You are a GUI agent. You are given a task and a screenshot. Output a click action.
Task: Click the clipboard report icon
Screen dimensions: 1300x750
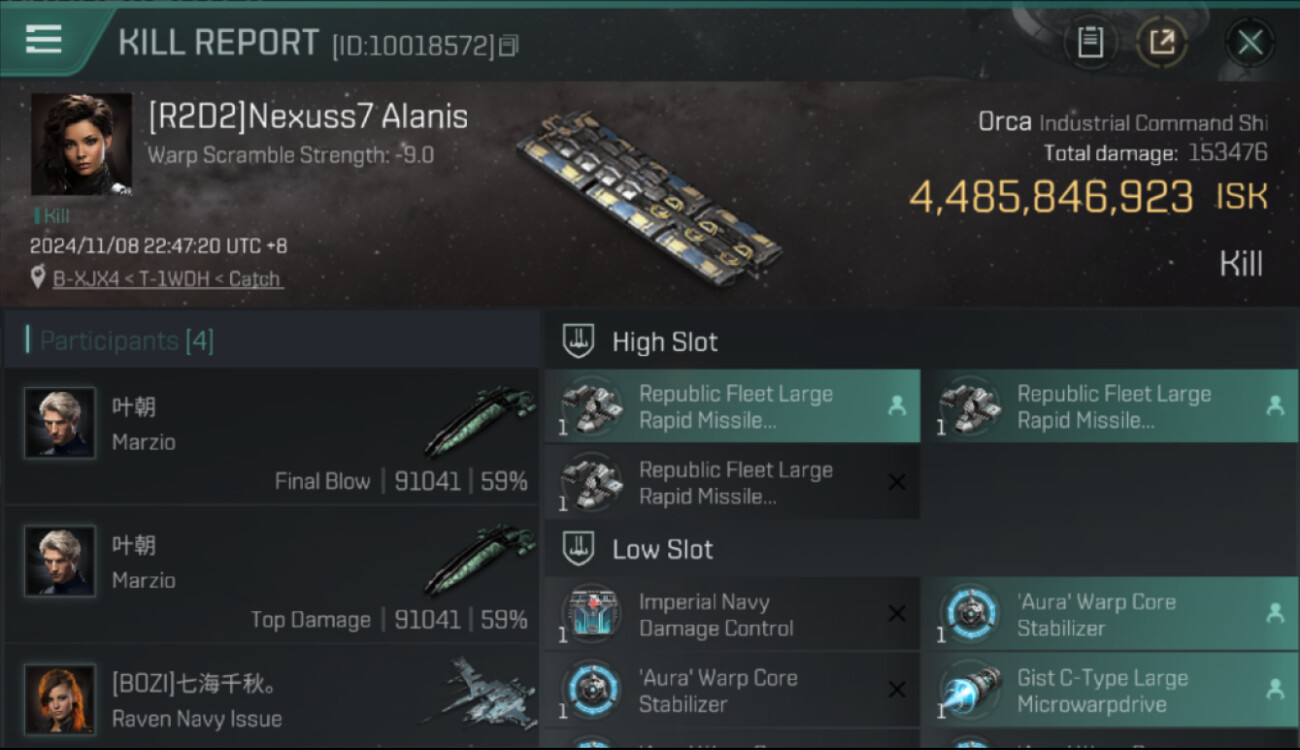pyautogui.click(x=1090, y=43)
